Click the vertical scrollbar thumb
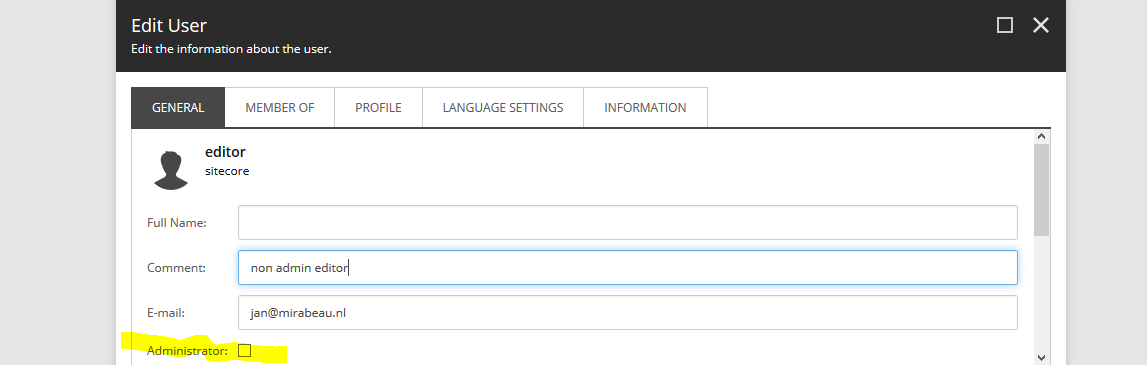This screenshot has width=1147, height=365. [x=1042, y=189]
